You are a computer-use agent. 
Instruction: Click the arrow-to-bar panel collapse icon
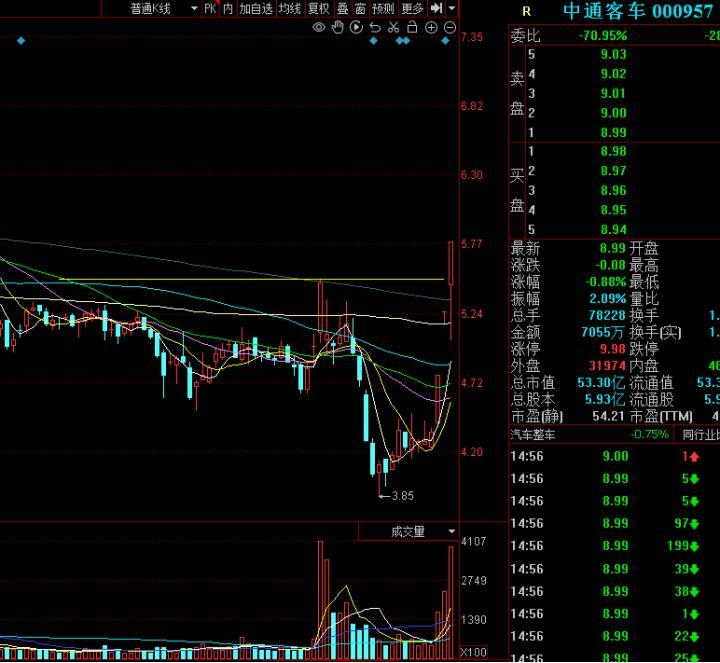[436, 8]
